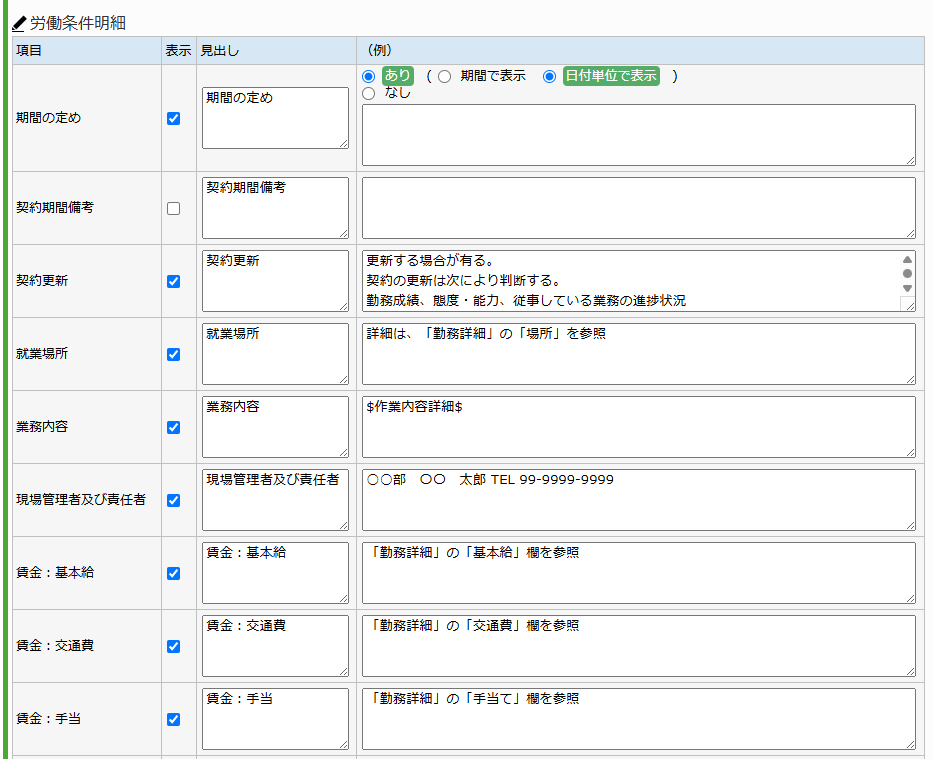
Task: Click the empty example box for 契約期間備考
Action: pyautogui.click(x=638, y=208)
